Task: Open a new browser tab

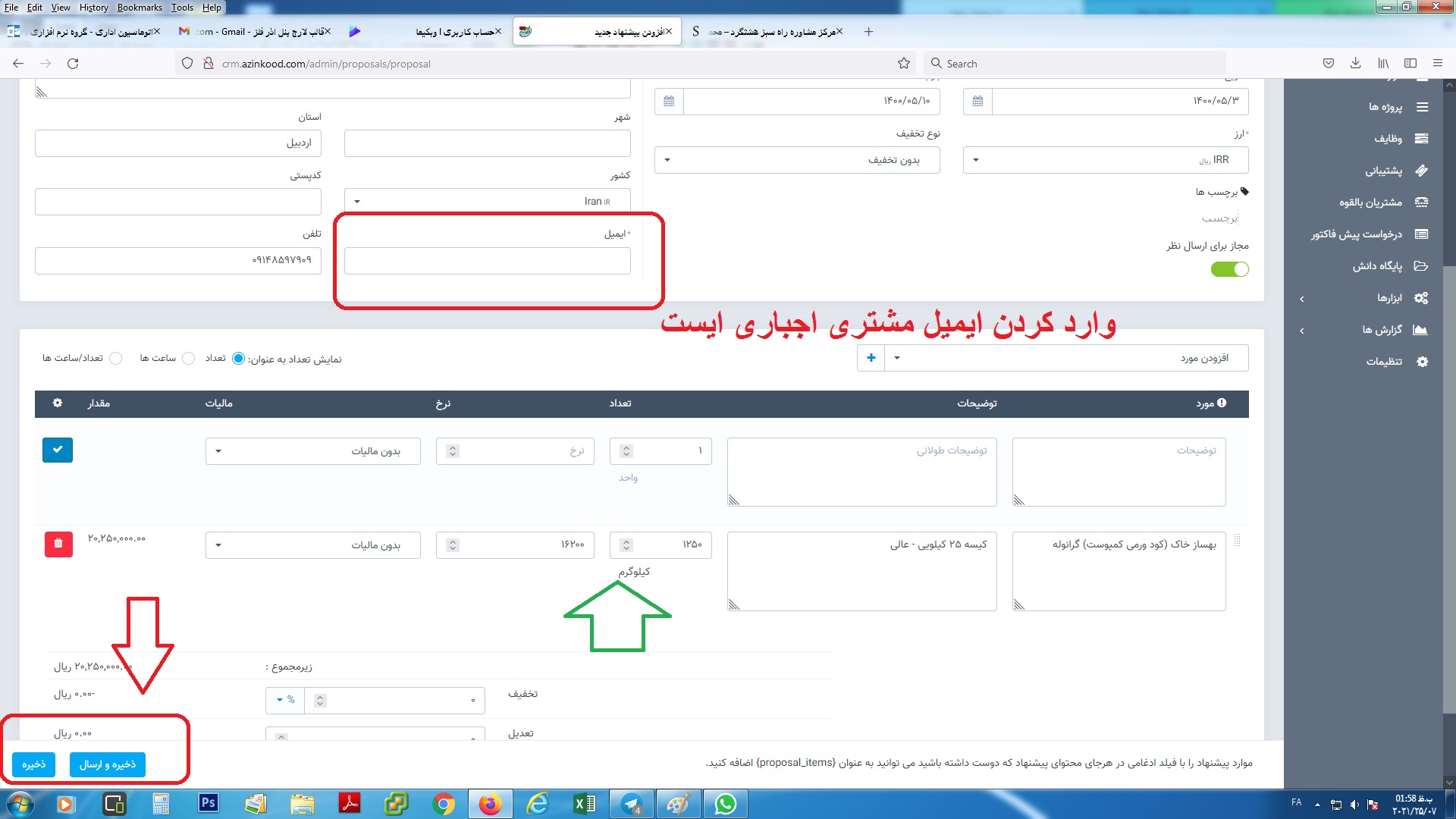Action: [868, 32]
